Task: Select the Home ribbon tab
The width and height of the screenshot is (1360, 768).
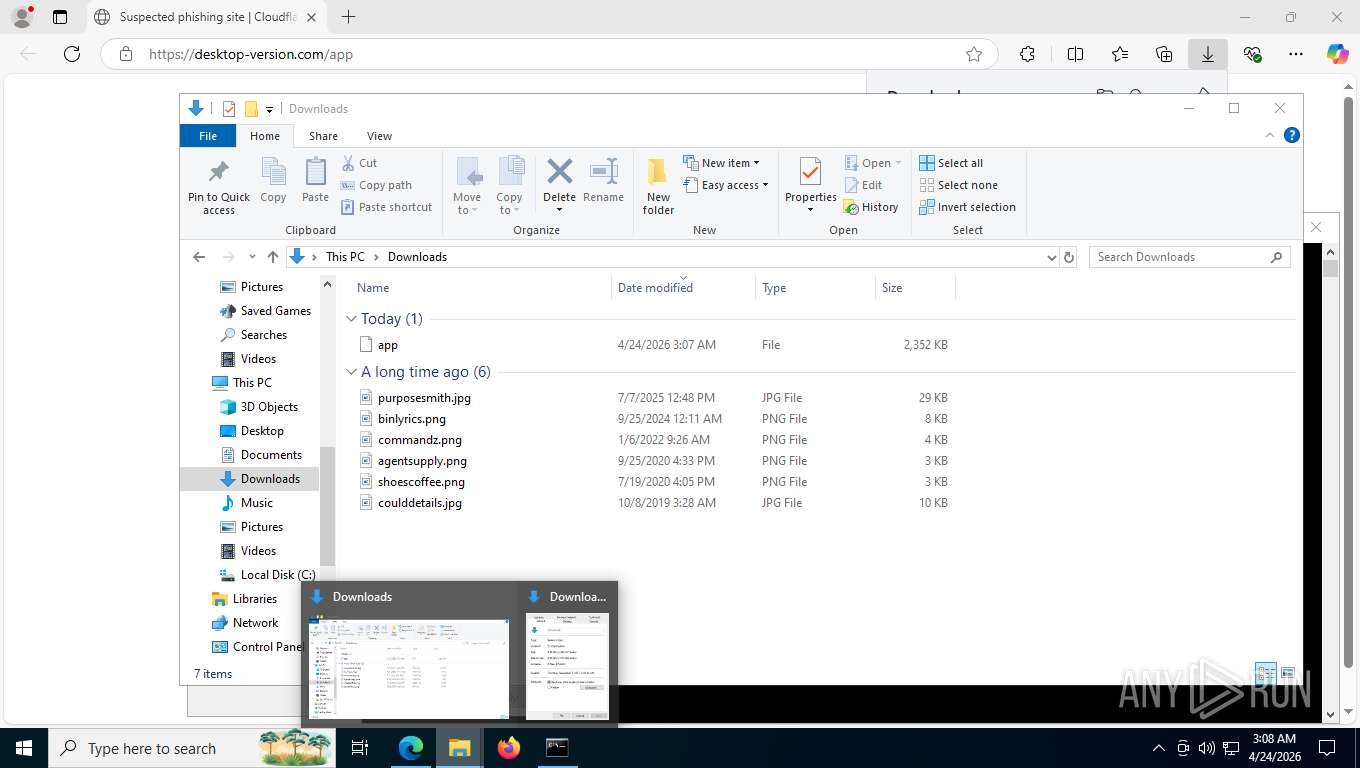Action: point(265,136)
